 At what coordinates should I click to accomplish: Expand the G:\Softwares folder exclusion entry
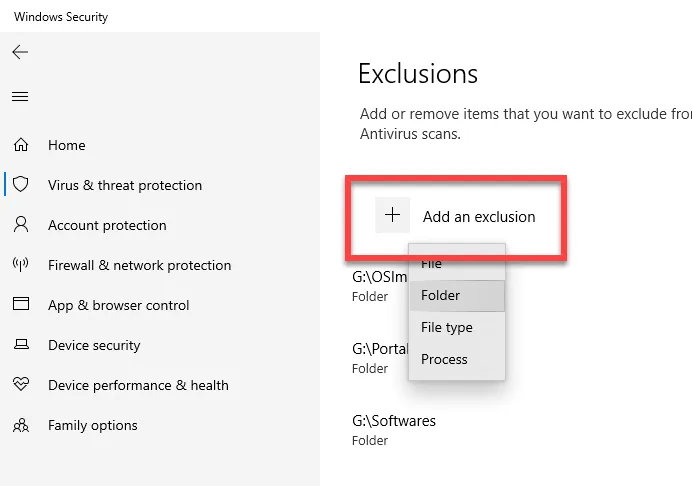coord(394,429)
